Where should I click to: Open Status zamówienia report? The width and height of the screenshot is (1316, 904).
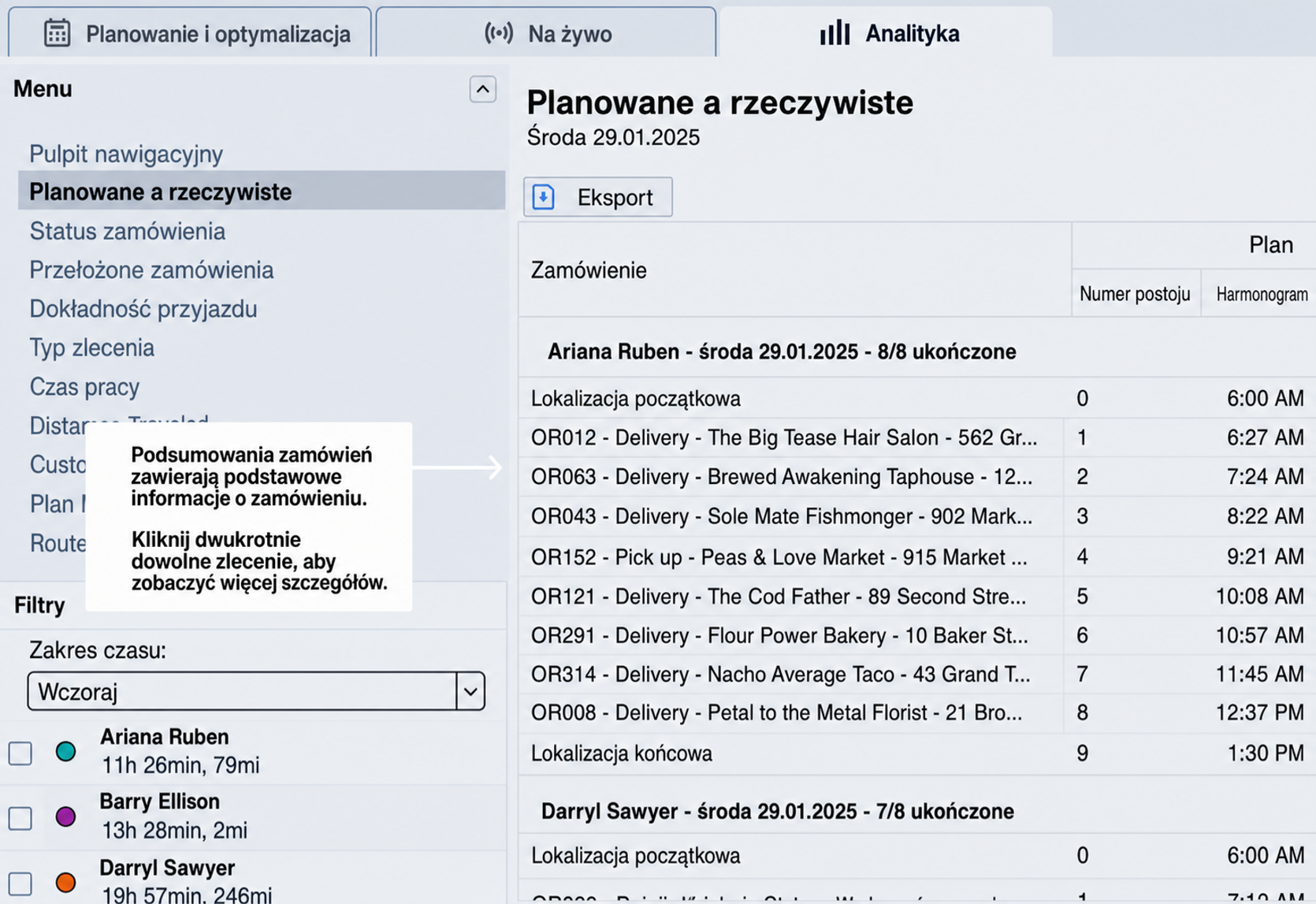(128, 231)
